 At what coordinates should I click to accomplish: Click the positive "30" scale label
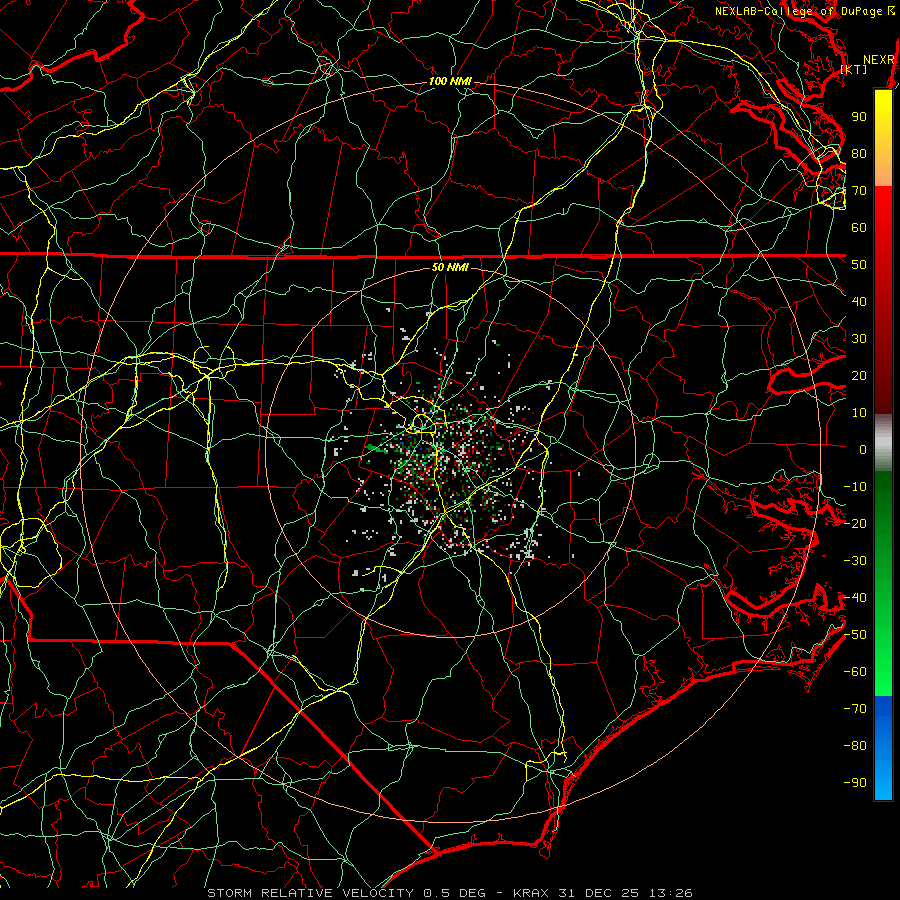click(859, 339)
